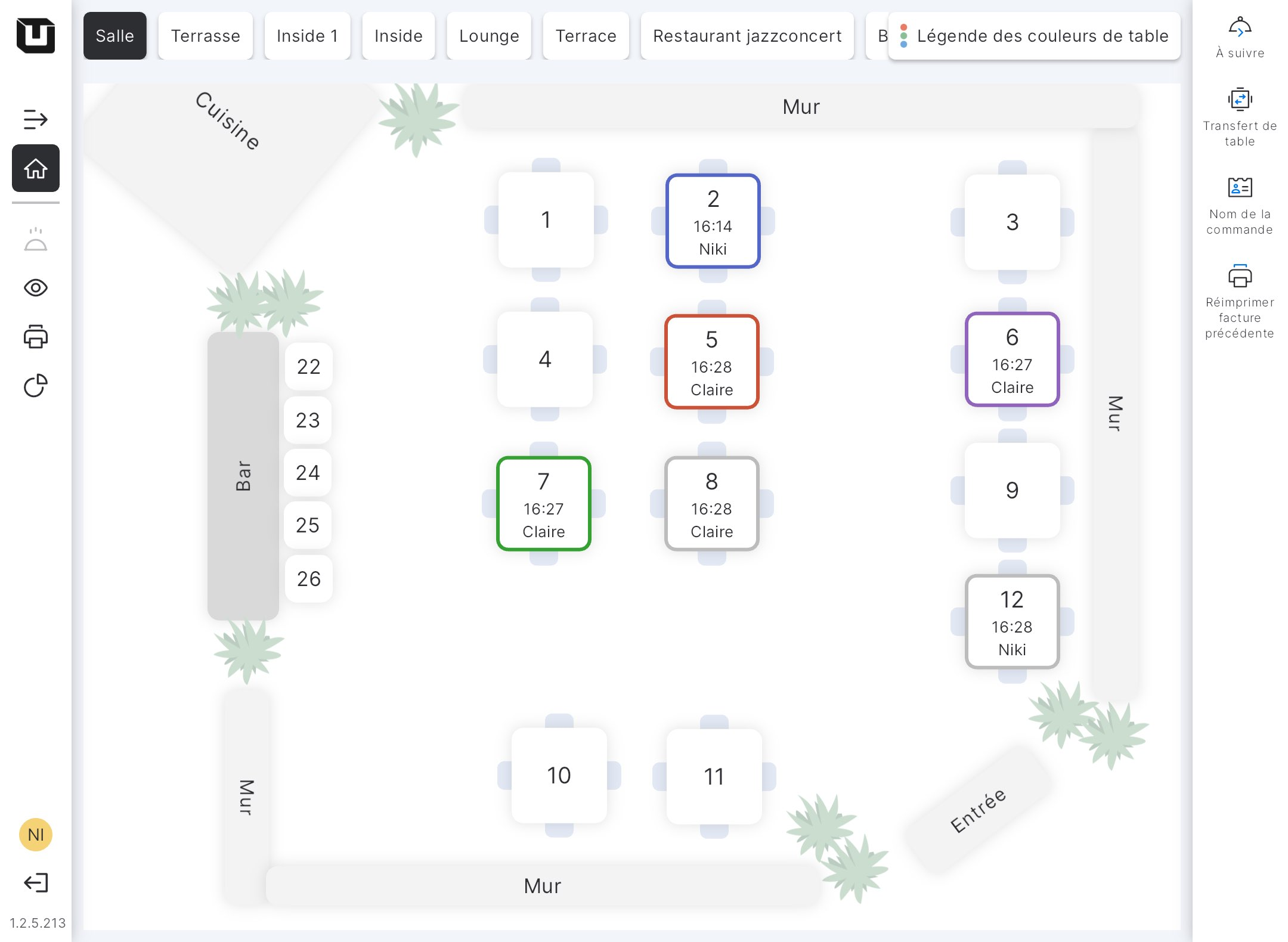Select red-bordered table 5
This screenshot has height=942, width=1288.
pos(711,362)
